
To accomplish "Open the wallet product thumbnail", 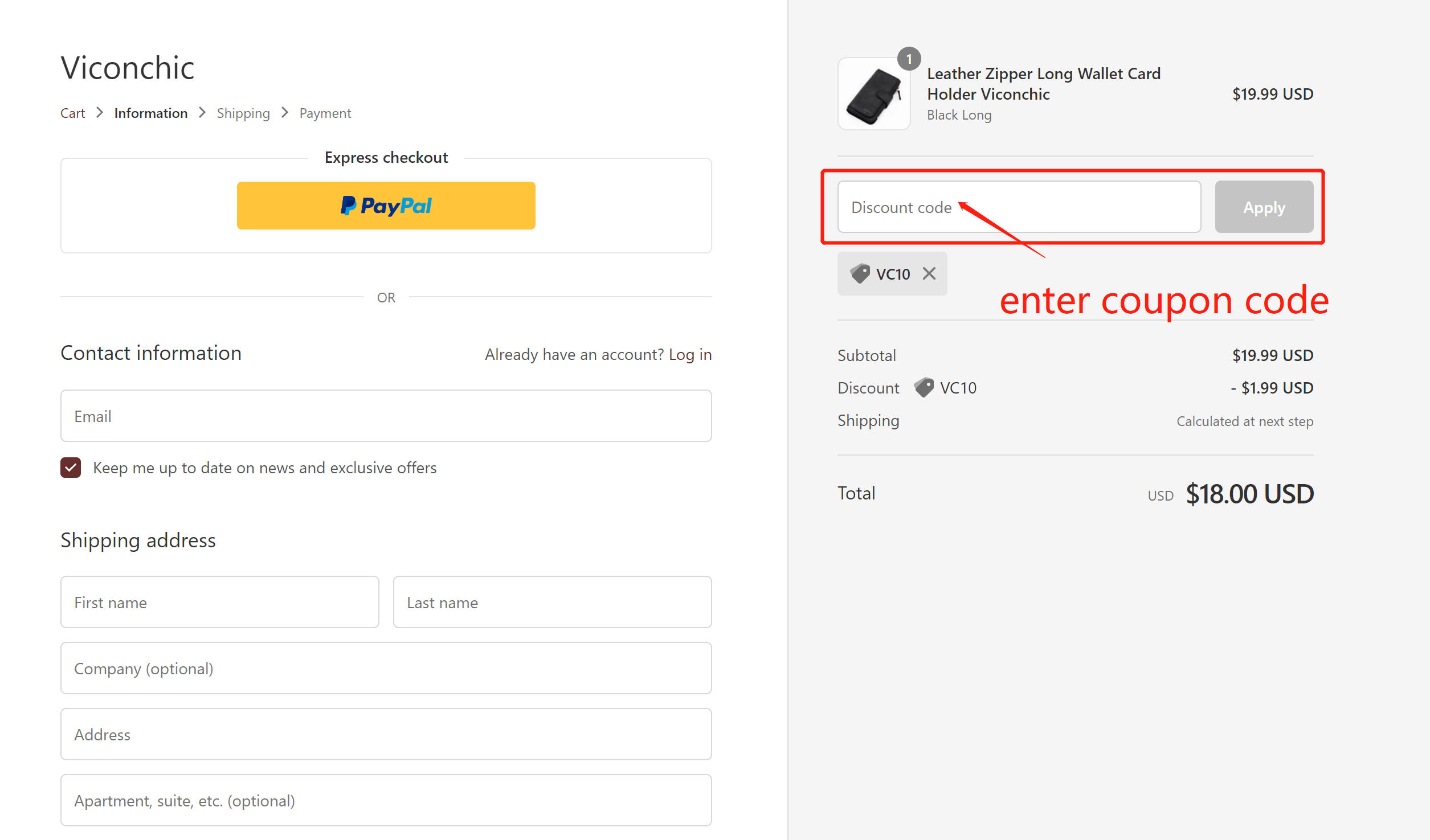I will point(873,95).
